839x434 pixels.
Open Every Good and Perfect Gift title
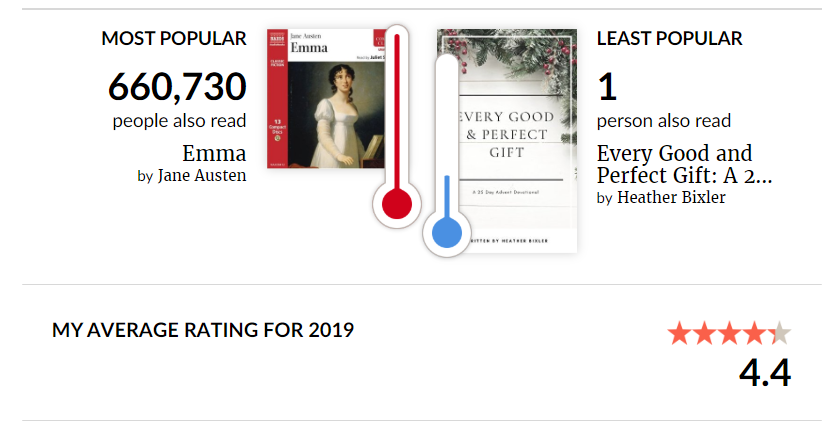click(684, 164)
